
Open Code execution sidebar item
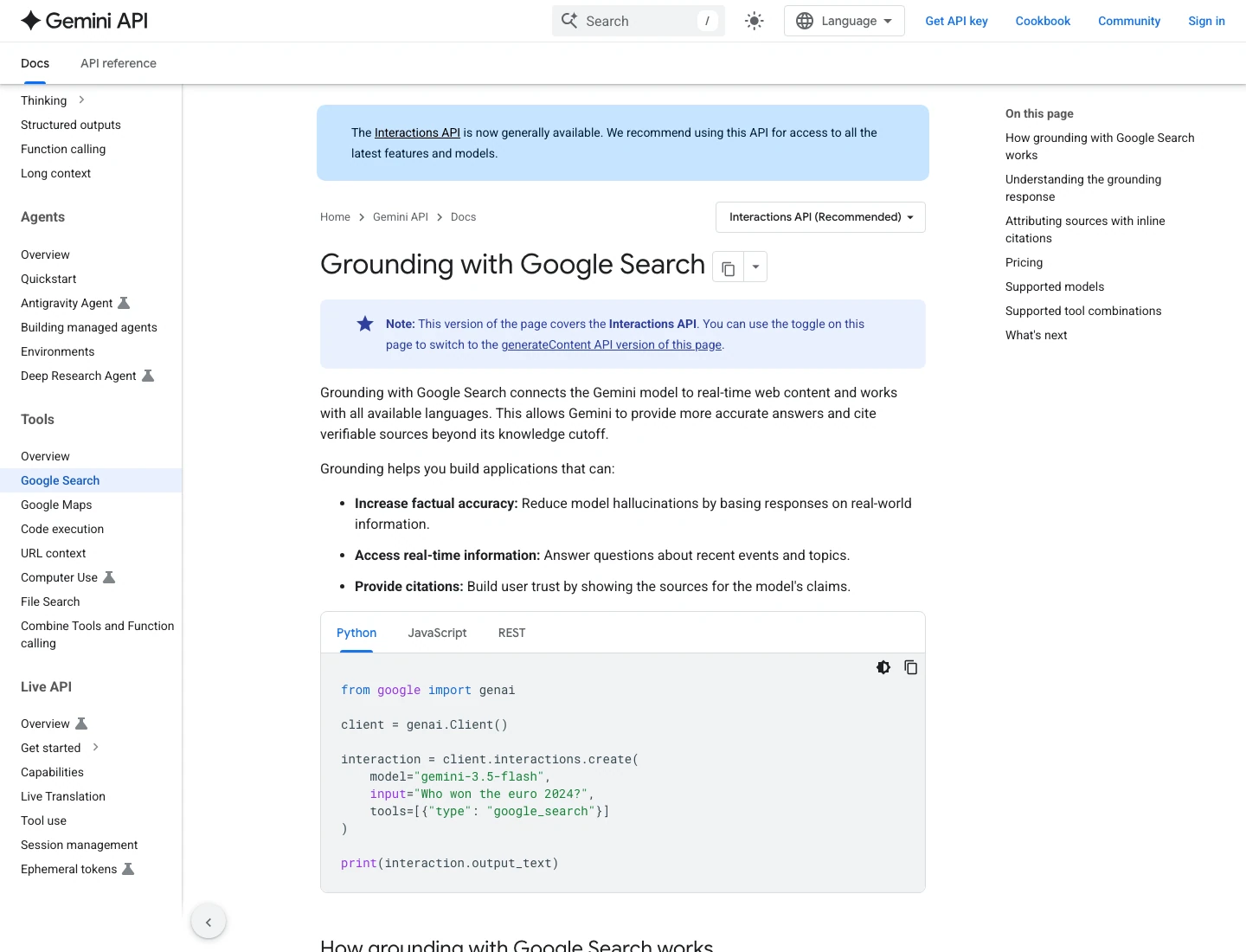pos(62,529)
